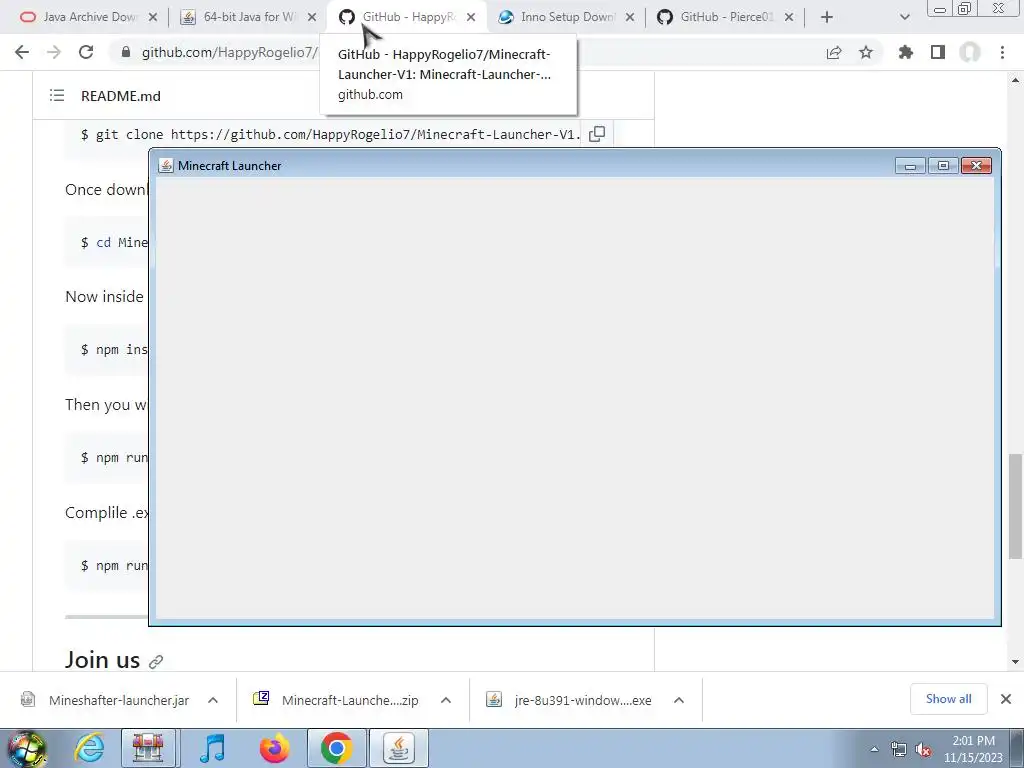This screenshot has height=768, width=1024.
Task: Open Chrome three-dot menu
Action: point(1002,52)
